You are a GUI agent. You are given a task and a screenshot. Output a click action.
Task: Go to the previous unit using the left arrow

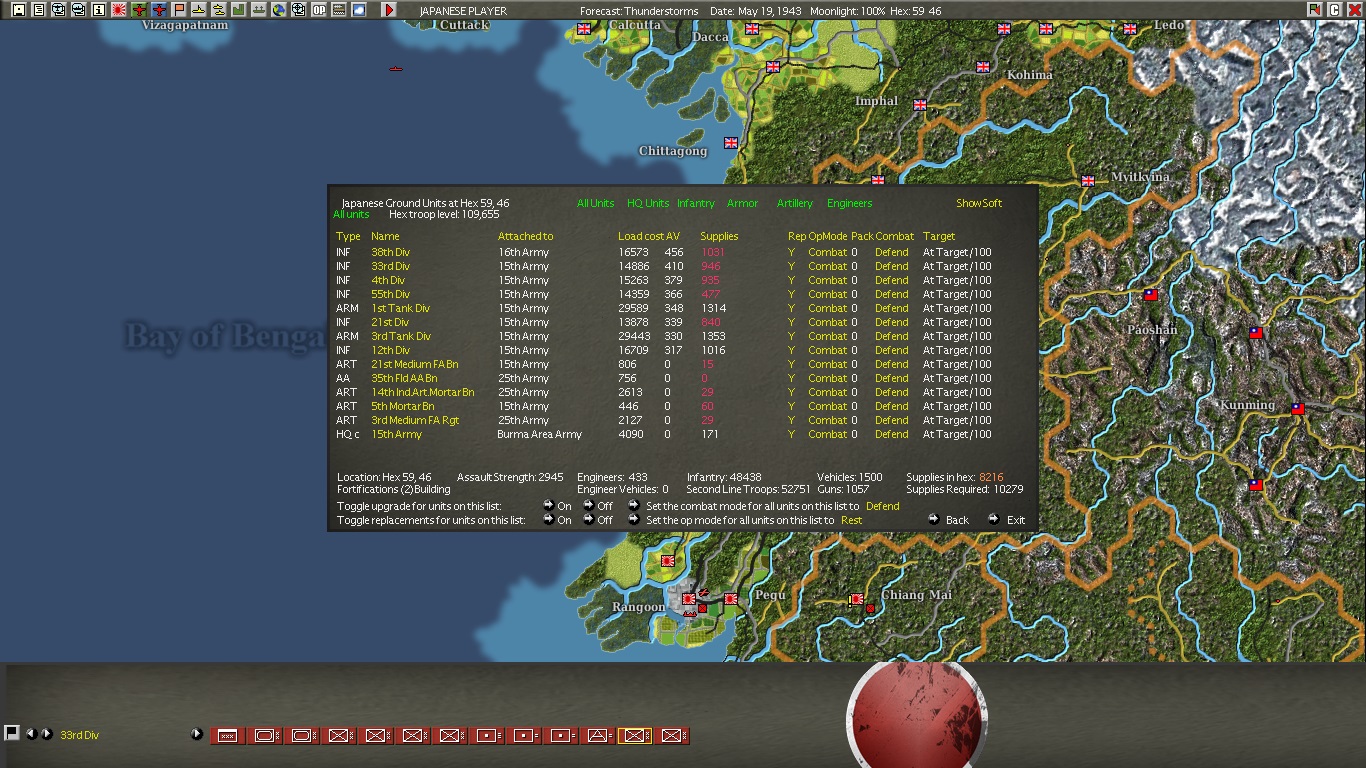click(x=31, y=734)
